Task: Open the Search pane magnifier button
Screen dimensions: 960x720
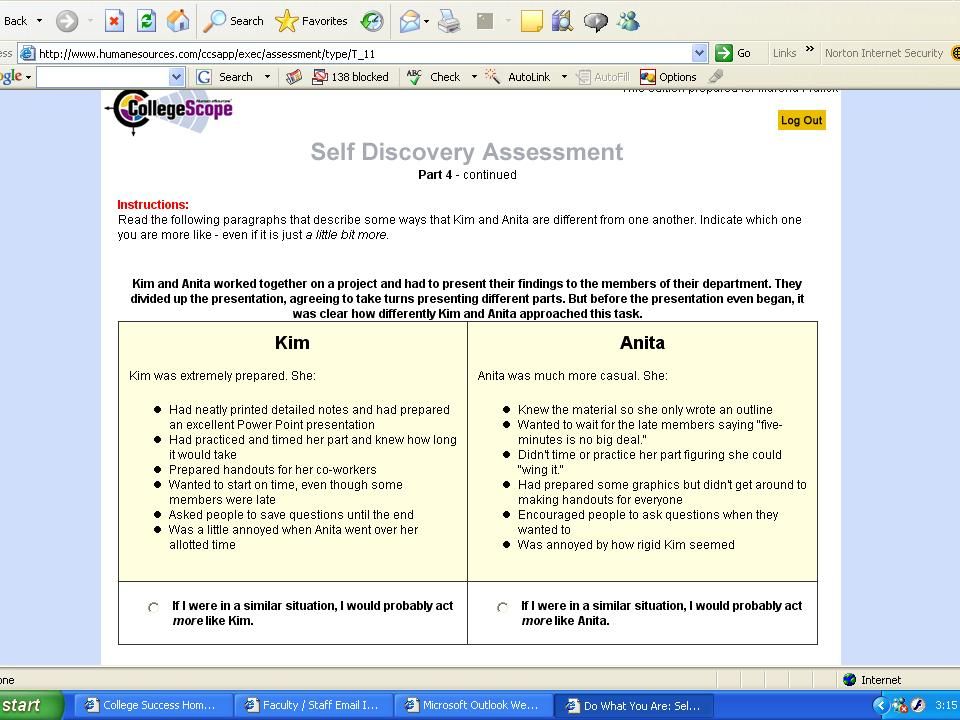Action: click(x=233, y=21)
